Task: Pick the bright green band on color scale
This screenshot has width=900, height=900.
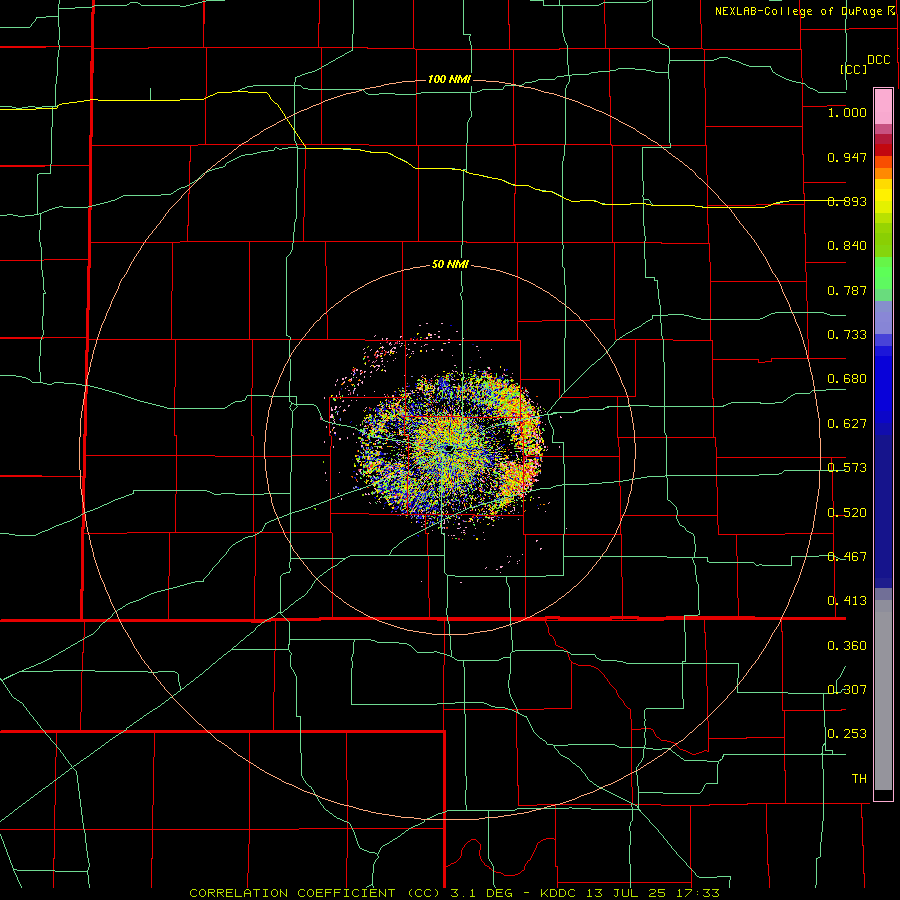Action: [883, 273]
